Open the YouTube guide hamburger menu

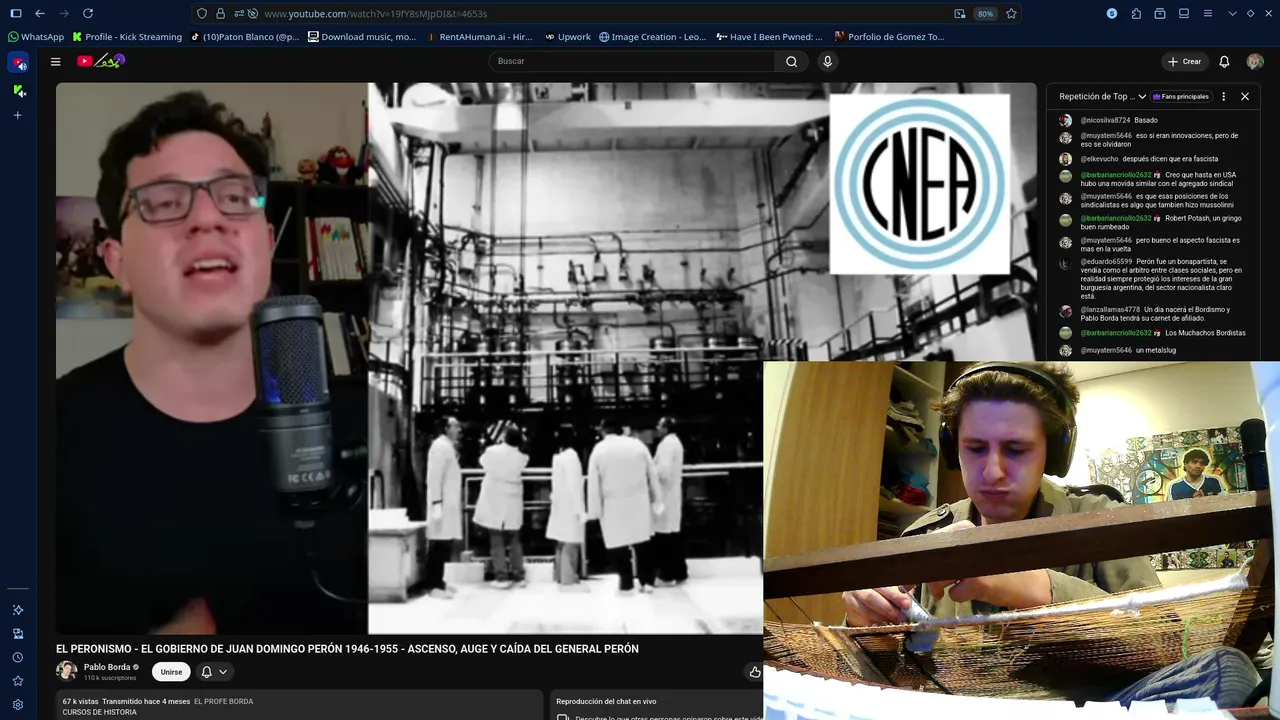click(56, 61)
